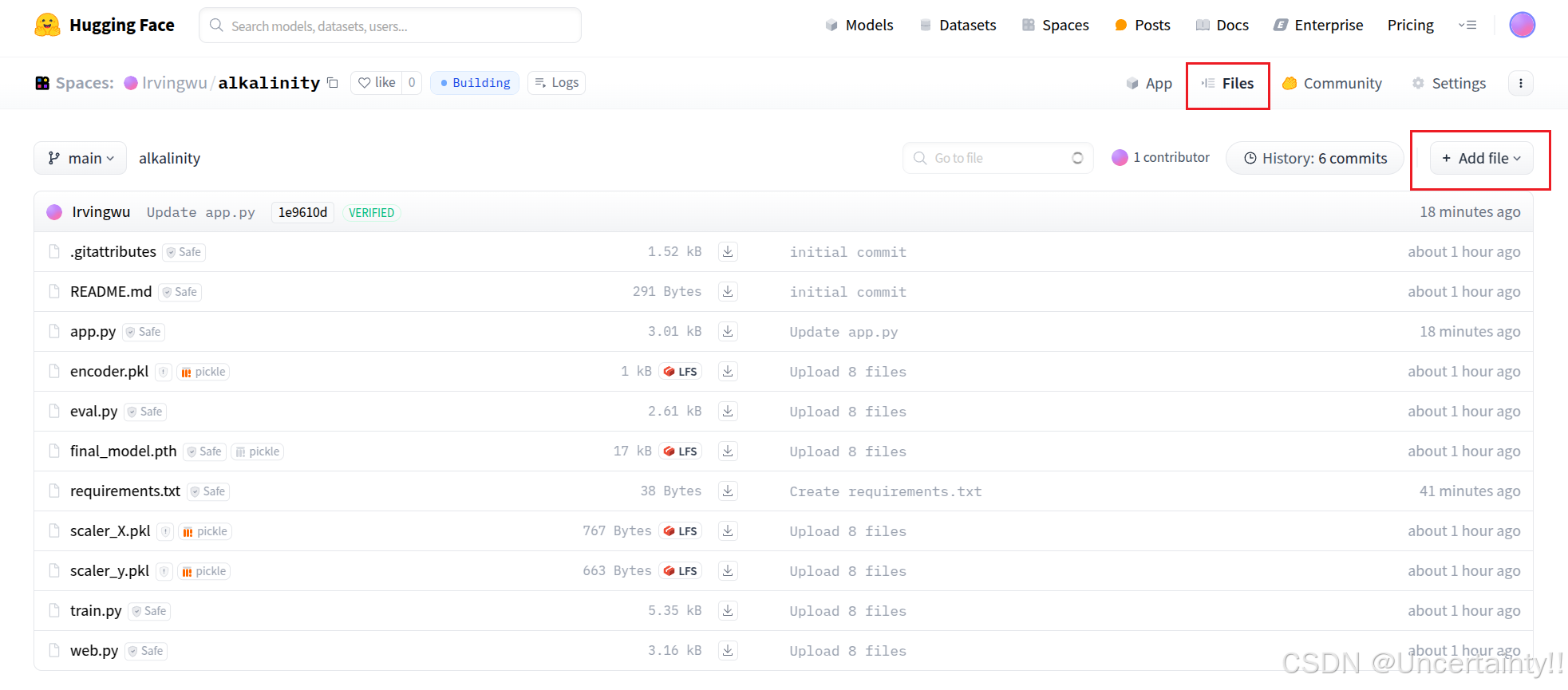Open the Spaces breadcrumb link
The height and width of the screenshot is (690, 1568).
85,83
